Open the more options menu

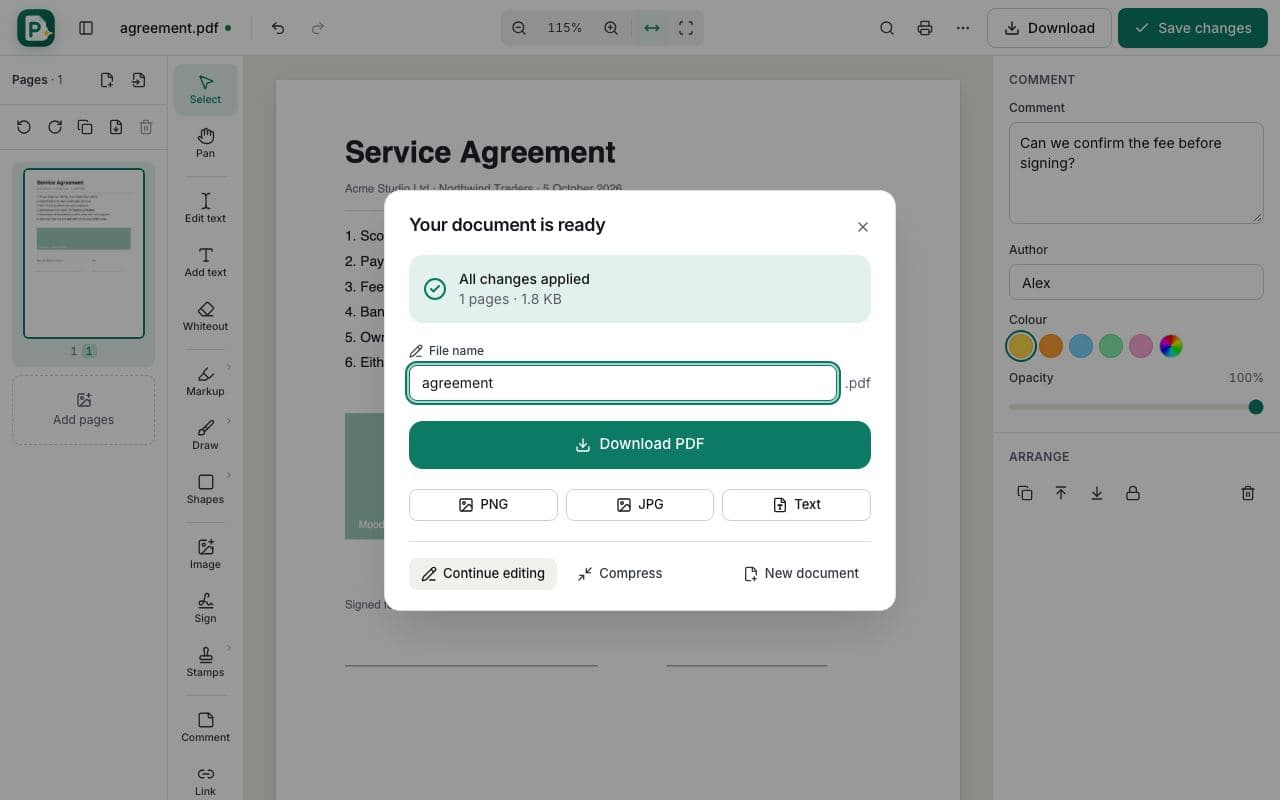(963, 28)
